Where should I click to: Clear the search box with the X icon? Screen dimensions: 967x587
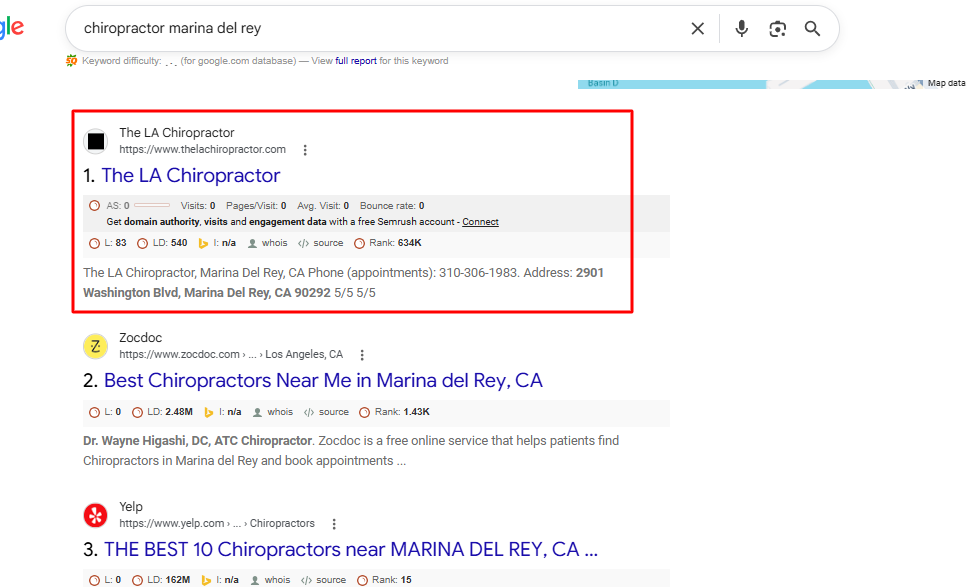[x=697, y=28]
